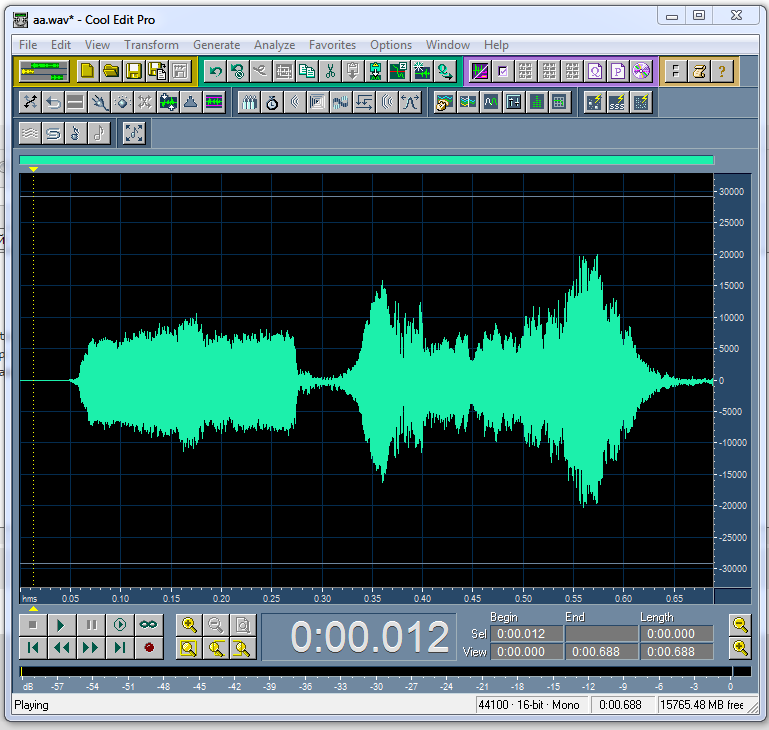Image resolution: width=769 pixels, height=730 pixels.
Task: Cut selection with the scissors icon
Action: [329, 71]
